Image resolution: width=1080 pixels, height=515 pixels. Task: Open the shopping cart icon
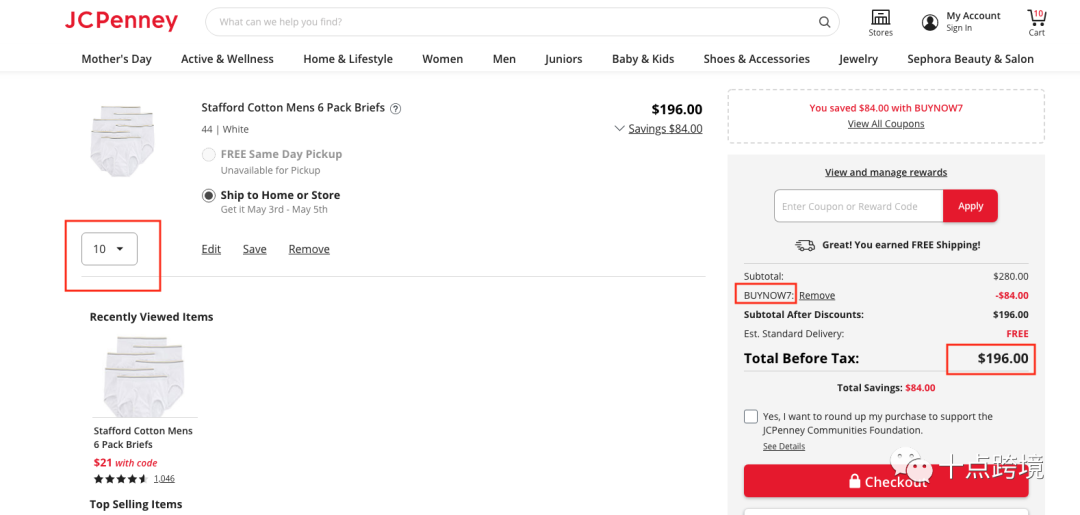coord(1037,17)
